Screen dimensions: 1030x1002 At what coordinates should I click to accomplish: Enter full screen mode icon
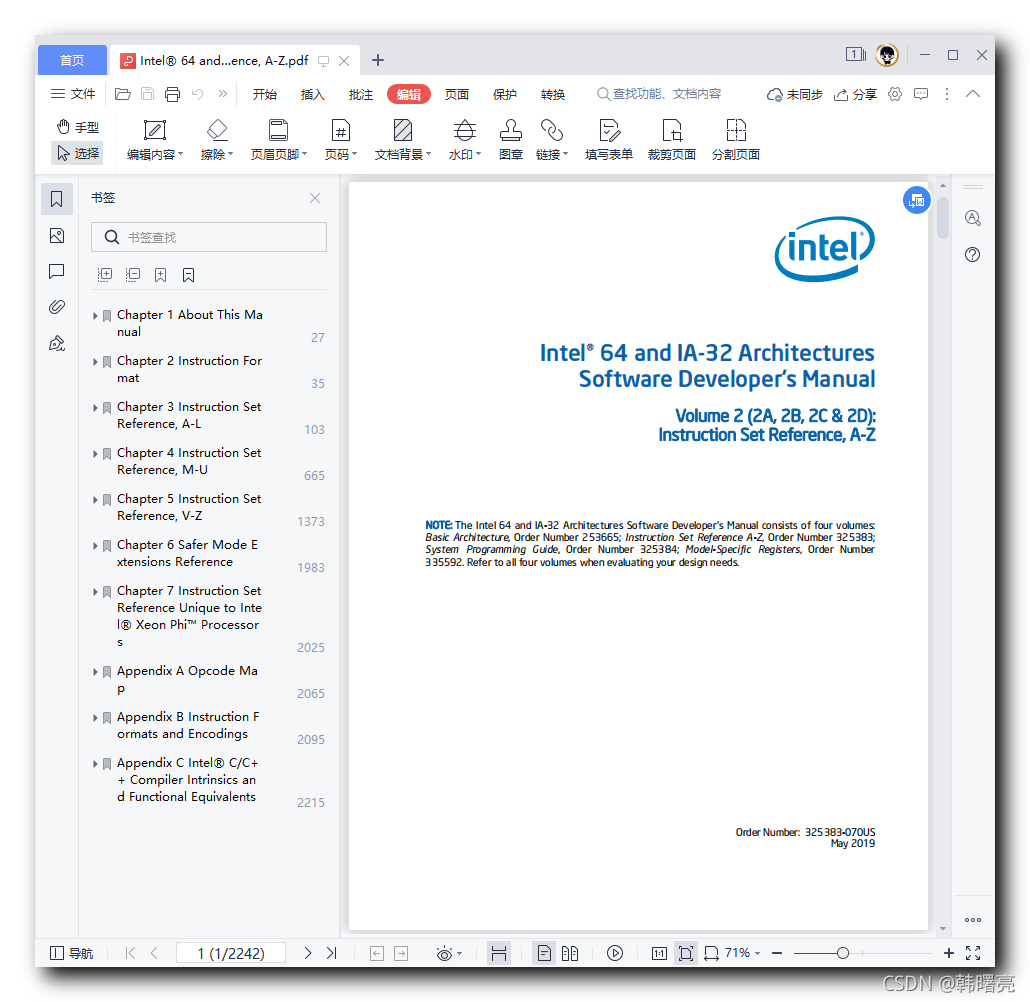[x=973, y=953]
